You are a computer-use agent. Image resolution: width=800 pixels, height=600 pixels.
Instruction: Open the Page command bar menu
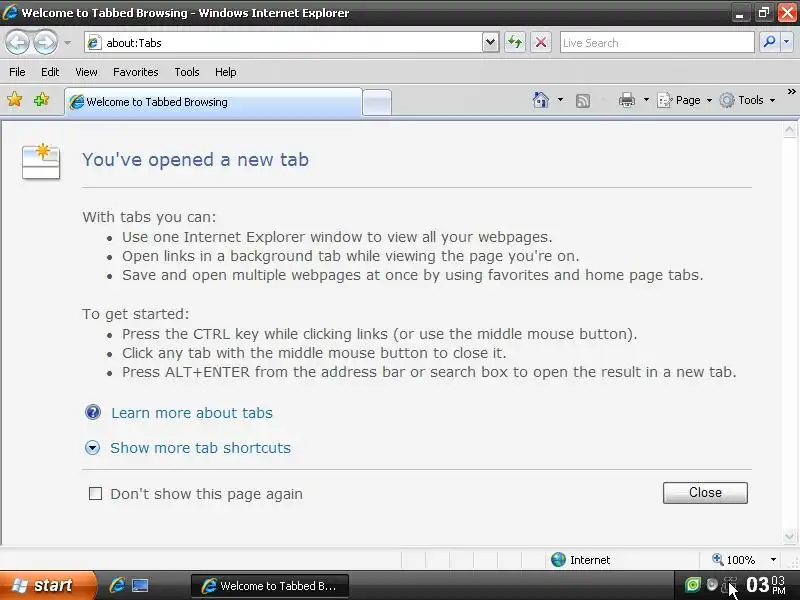click(684, 100)
